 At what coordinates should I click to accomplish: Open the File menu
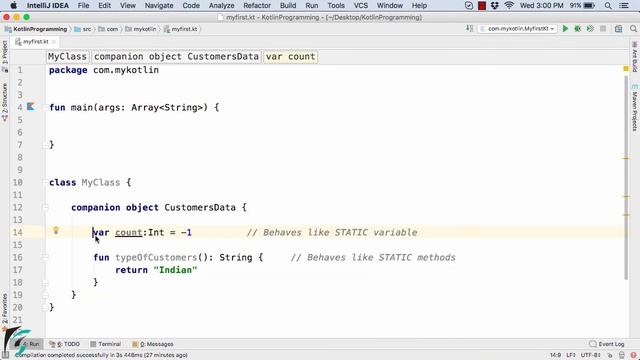[x=83, y=6]
